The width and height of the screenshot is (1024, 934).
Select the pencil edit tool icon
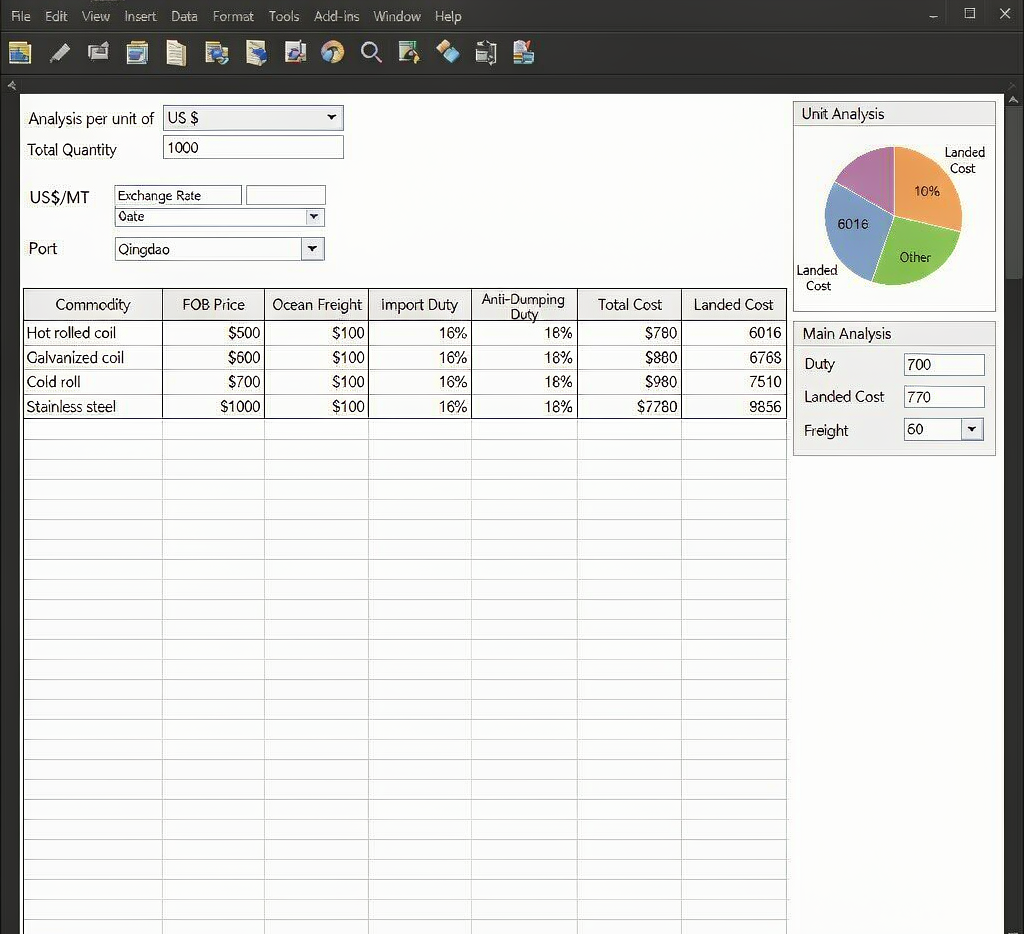[59, 52]
